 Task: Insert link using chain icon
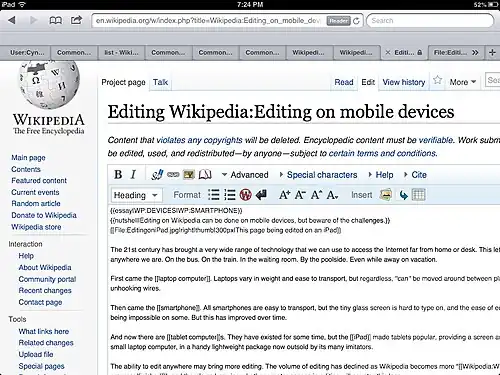pyautogui.click(x=173, y=174)
